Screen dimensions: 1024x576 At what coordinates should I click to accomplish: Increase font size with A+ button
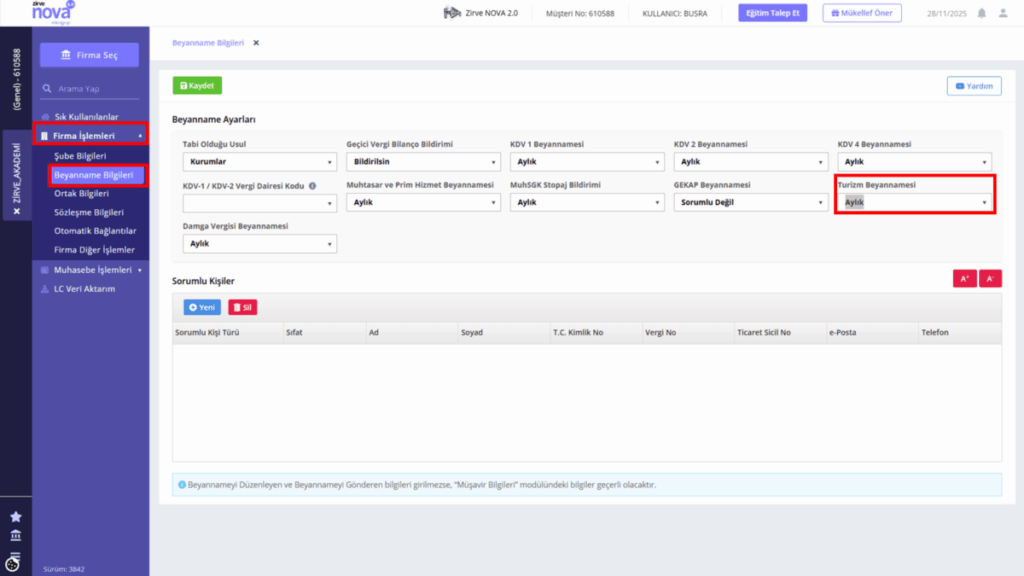(964, 279)
